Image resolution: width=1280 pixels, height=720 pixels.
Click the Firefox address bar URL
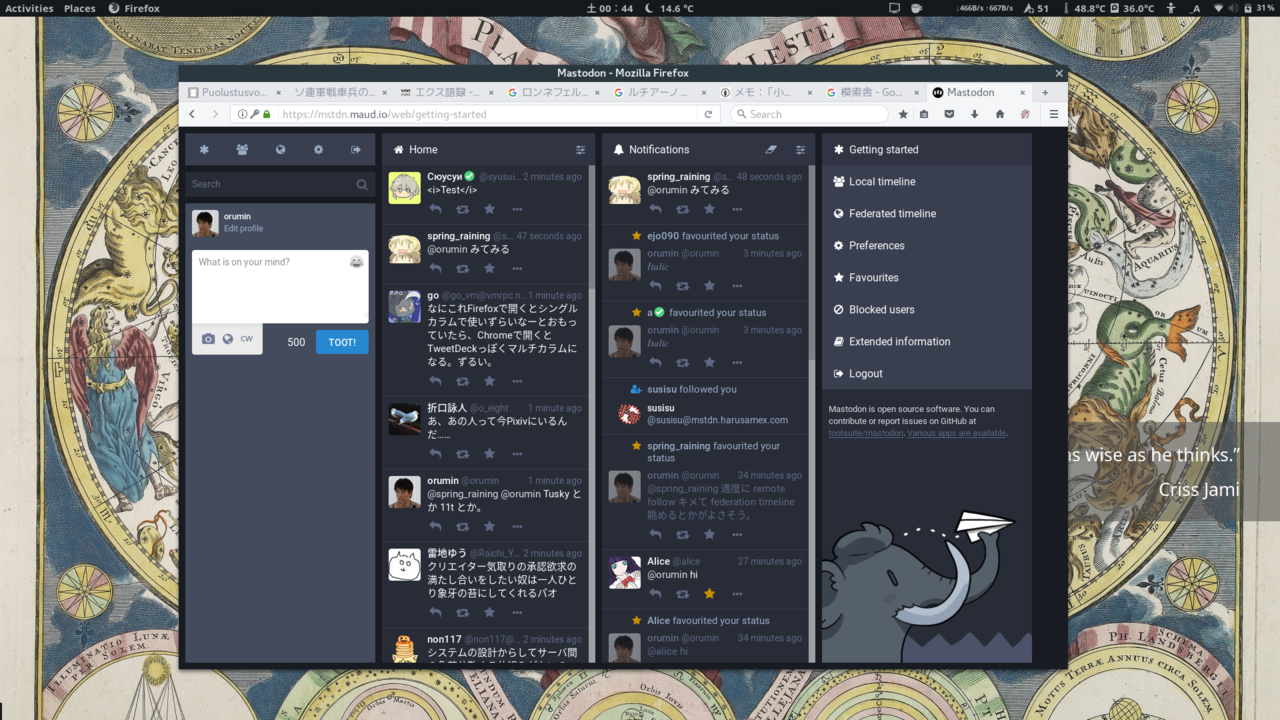[384, 114]
